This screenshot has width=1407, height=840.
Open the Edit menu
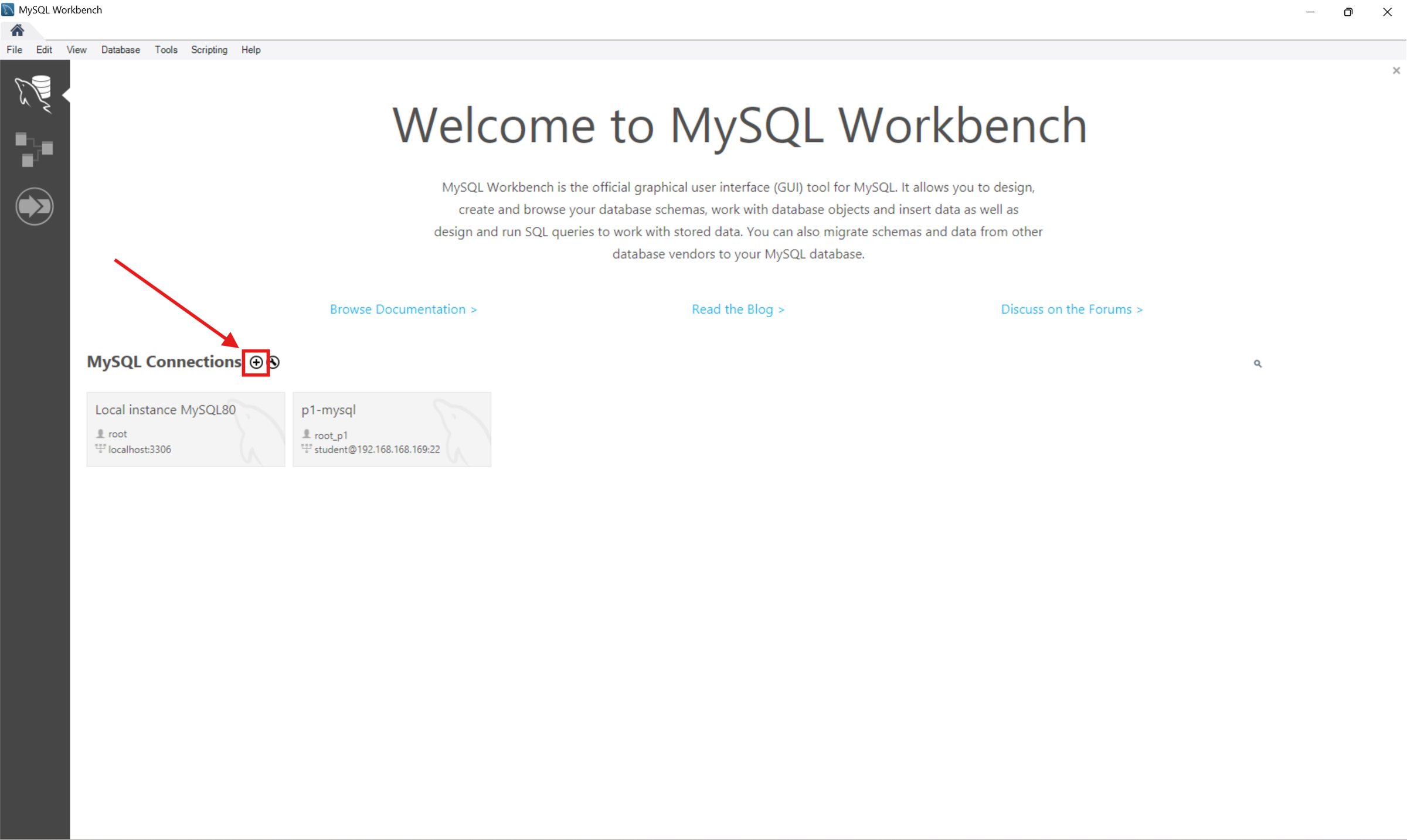coord(44,50)
